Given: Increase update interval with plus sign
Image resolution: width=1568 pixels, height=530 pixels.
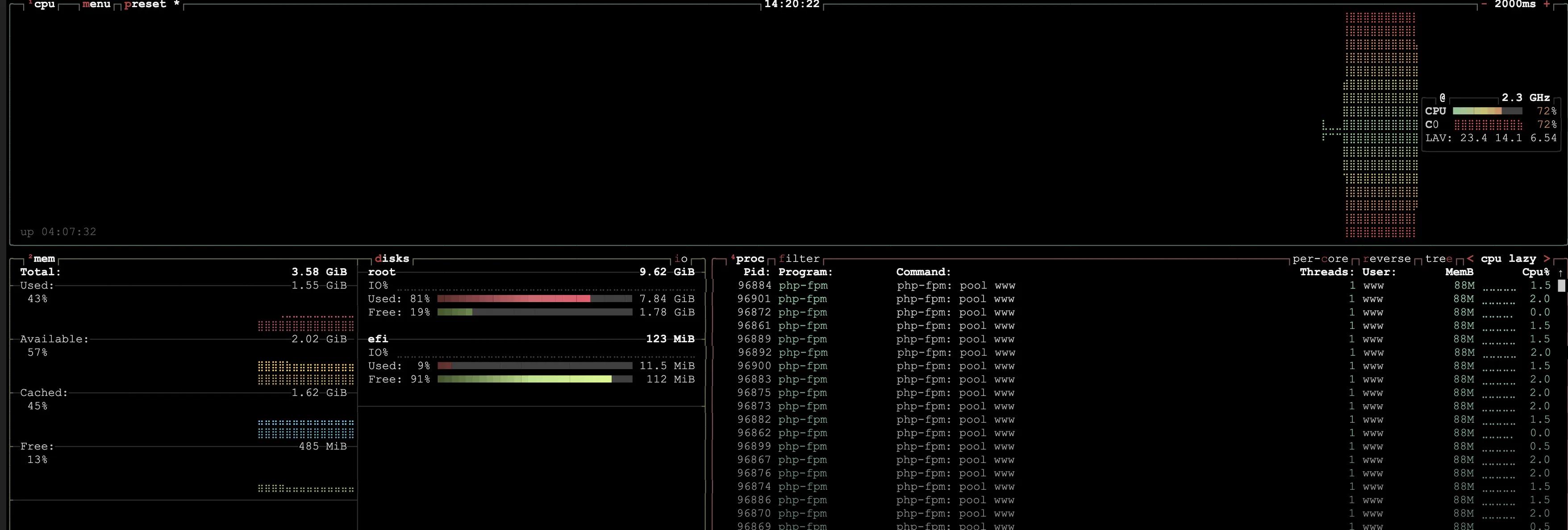Looking at the screenshot, I should point(1547,4).
